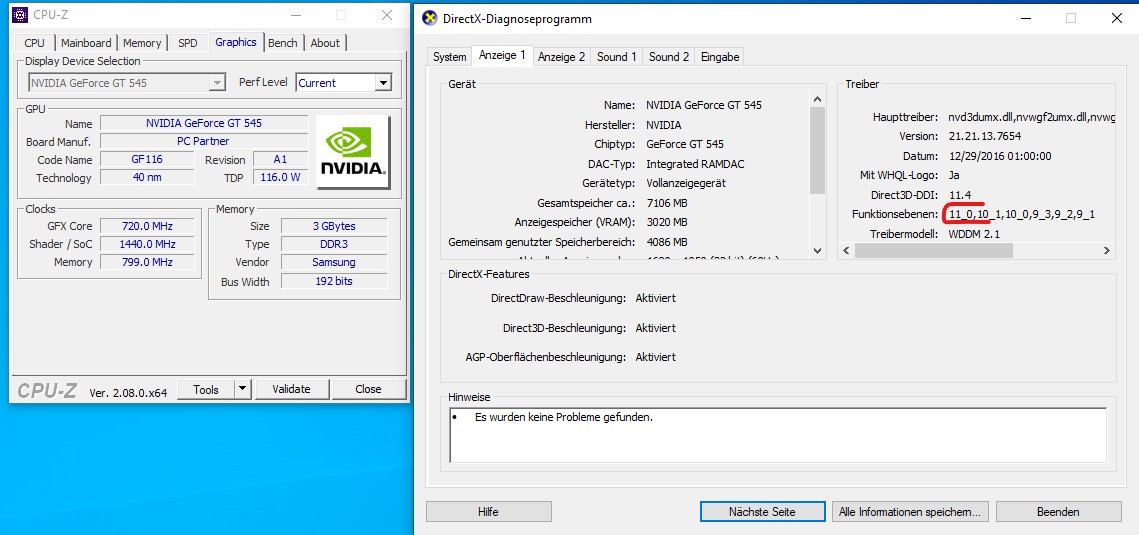
Task: Open the Bench tab in CPU-Z
Action: tap(283, 43)
